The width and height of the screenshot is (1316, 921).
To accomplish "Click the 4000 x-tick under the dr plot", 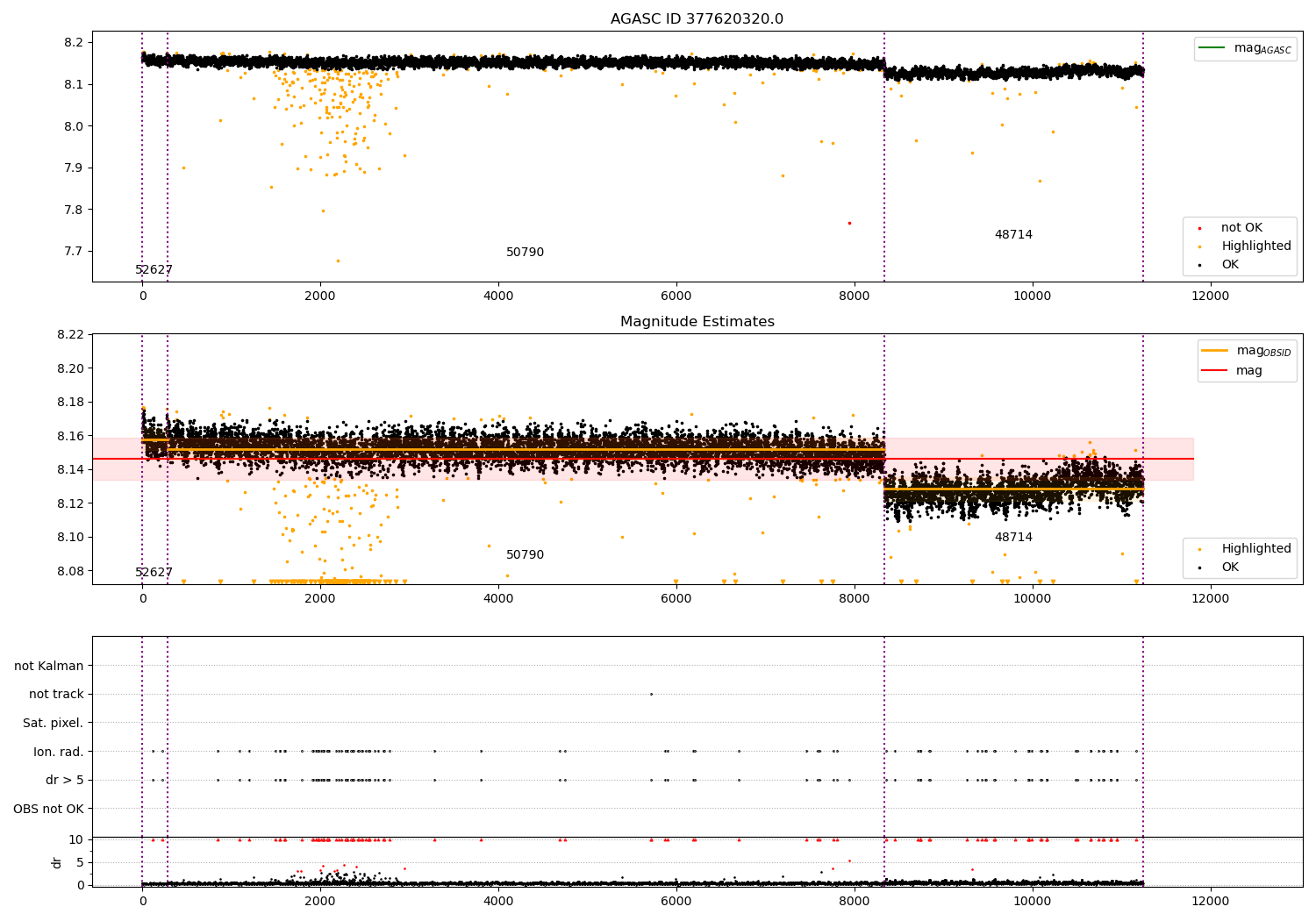I will [x=498, y=901].
